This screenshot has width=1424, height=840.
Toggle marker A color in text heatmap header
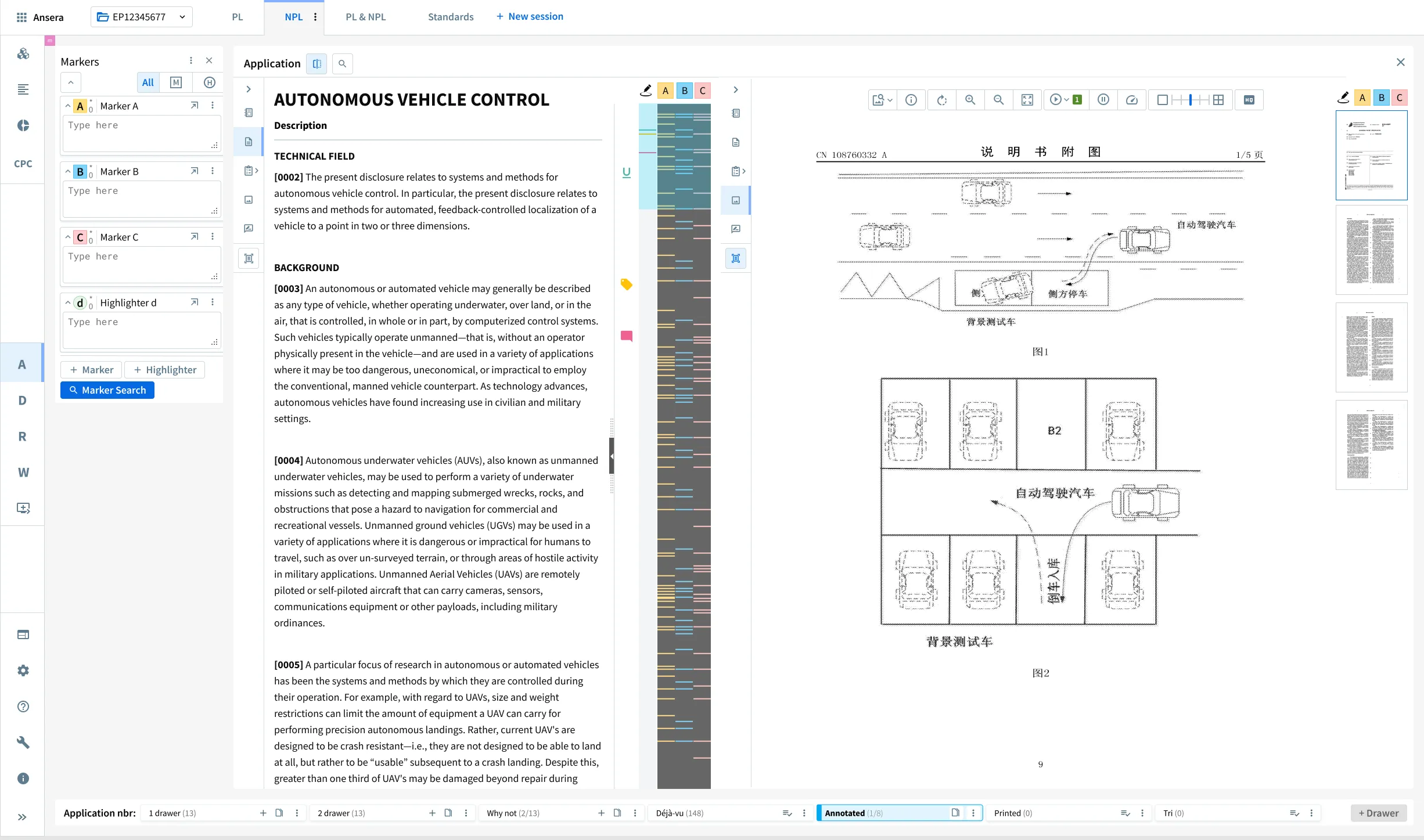[666, 91]
